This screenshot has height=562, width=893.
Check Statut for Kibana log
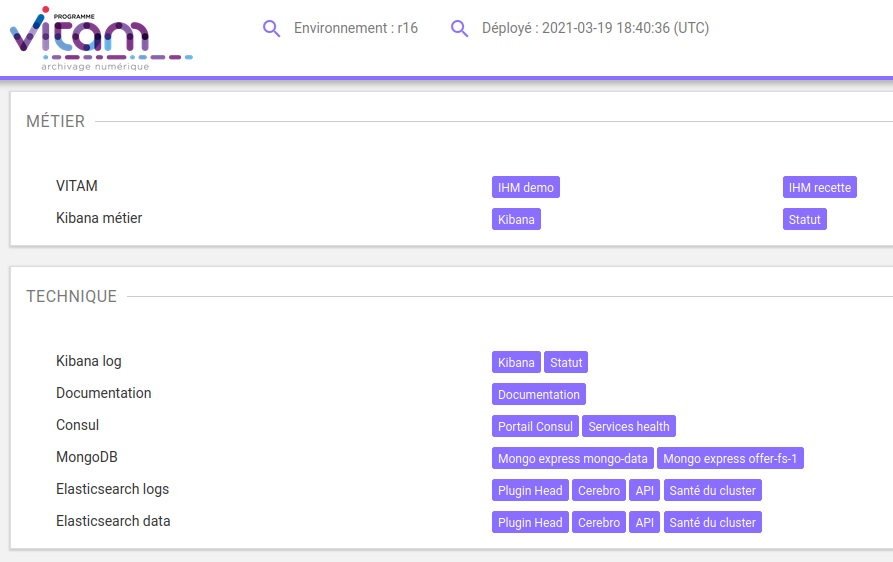click(566, 363)
